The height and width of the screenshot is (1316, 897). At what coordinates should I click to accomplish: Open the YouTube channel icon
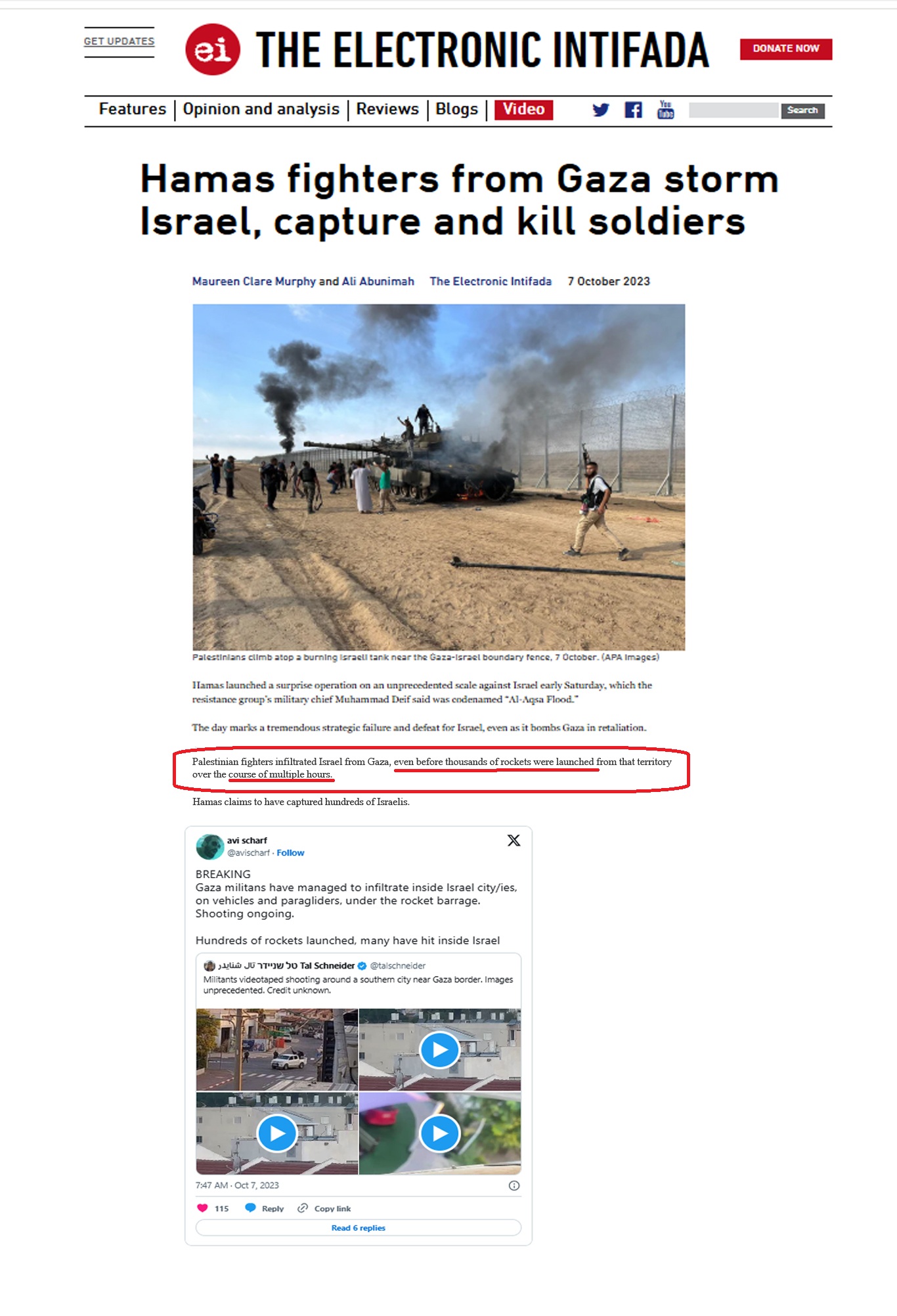[x=665, y=109]
